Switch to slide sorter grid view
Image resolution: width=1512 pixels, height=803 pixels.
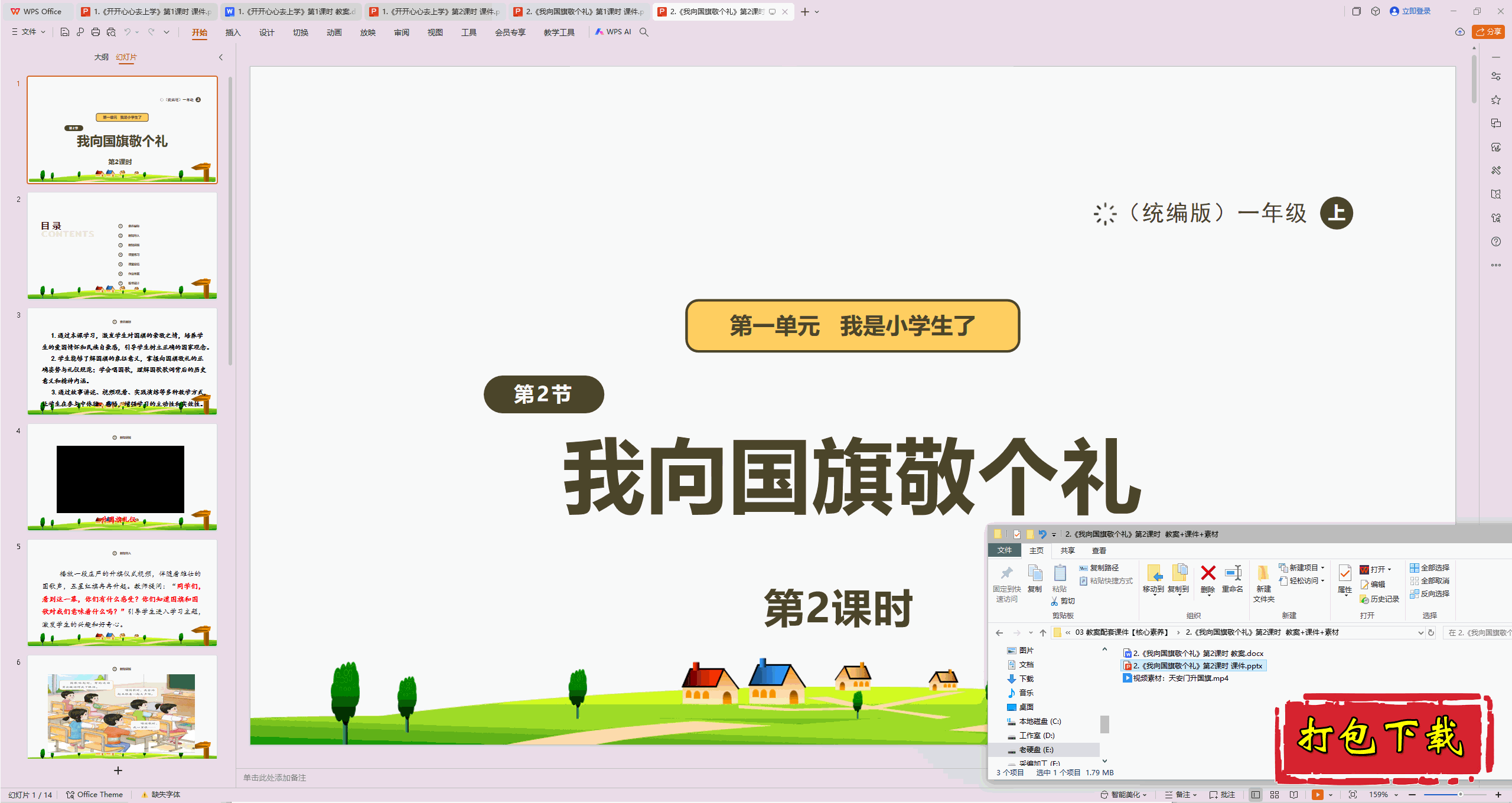pyautogui.click(x=1275, y=795)
